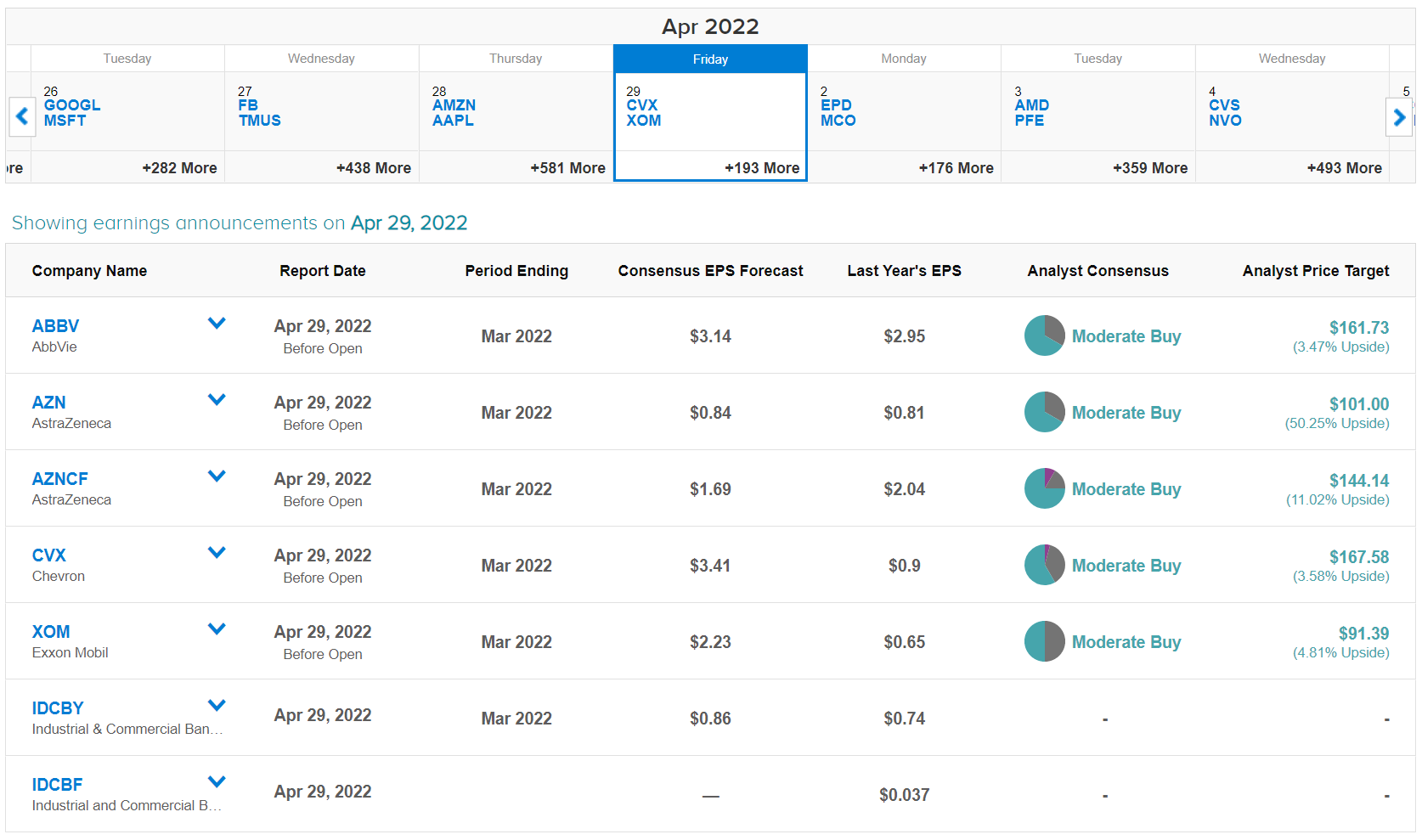Select Tuesday Apr 26 calendar day

pyautogui.click(x=127, y=113)
